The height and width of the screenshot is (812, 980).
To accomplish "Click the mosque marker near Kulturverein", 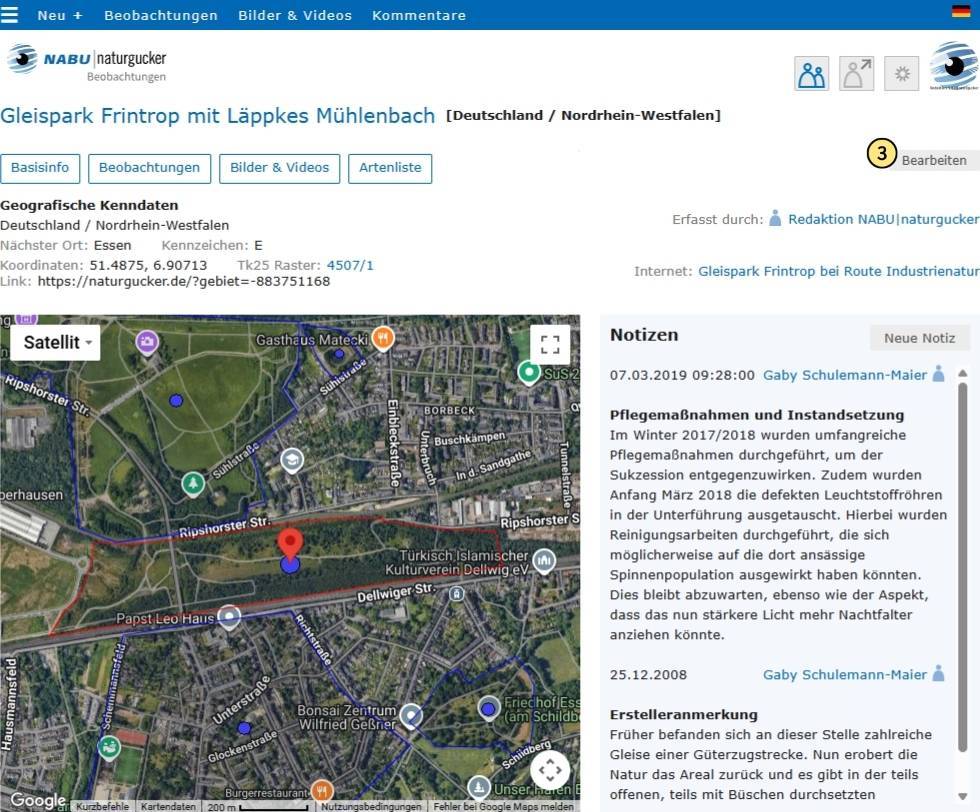I will click(x=544, y=559).
